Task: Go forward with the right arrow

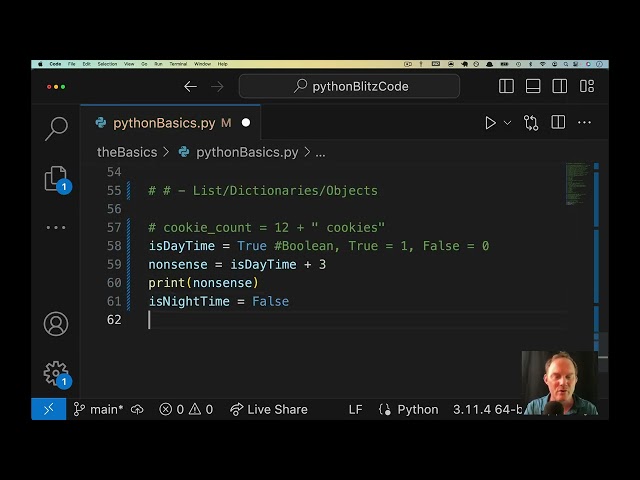Action: [x=217, y=87]
